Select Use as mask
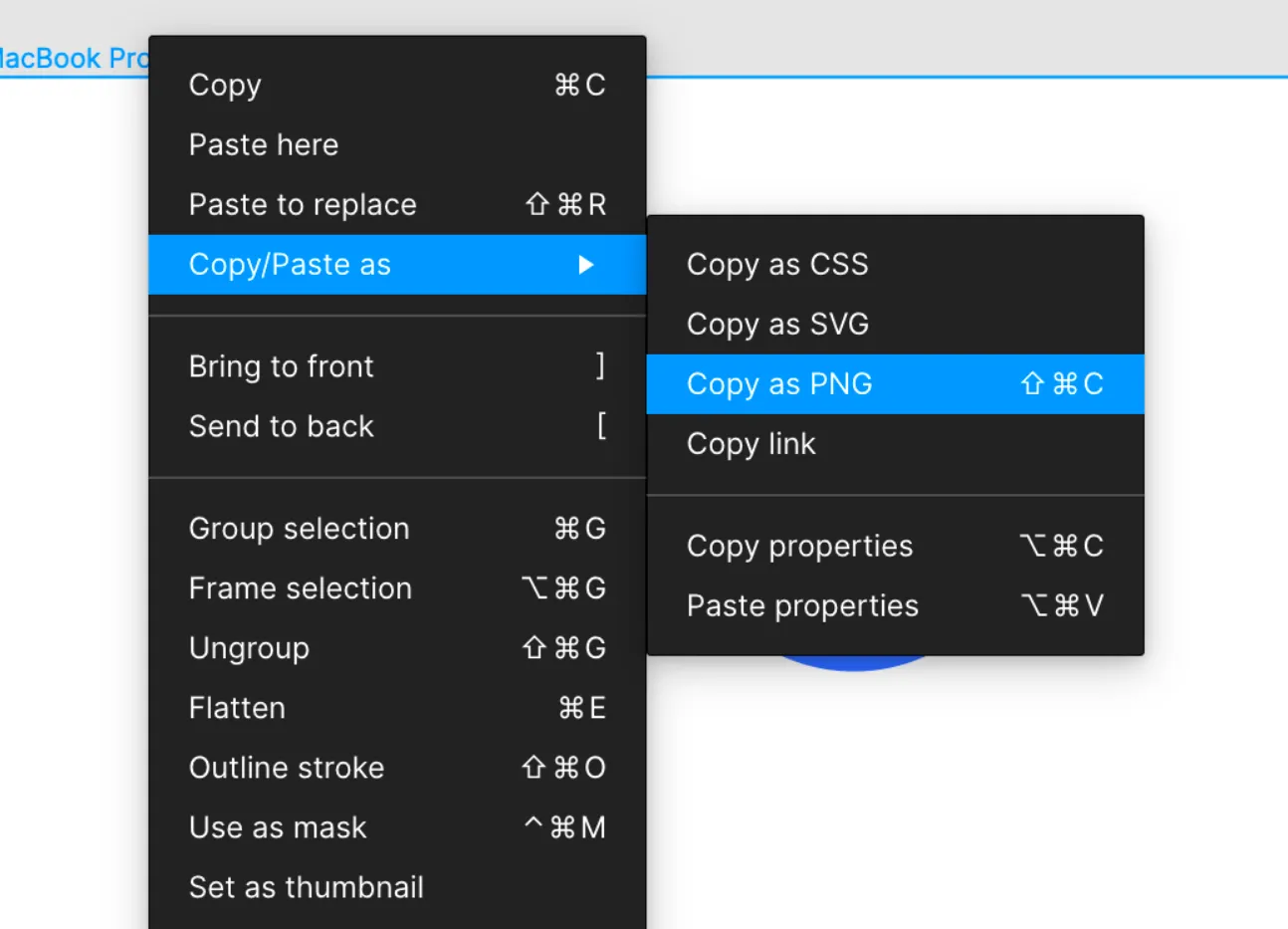The height and width of the screenshot is (929, 1288). click(x=397, y=826)
